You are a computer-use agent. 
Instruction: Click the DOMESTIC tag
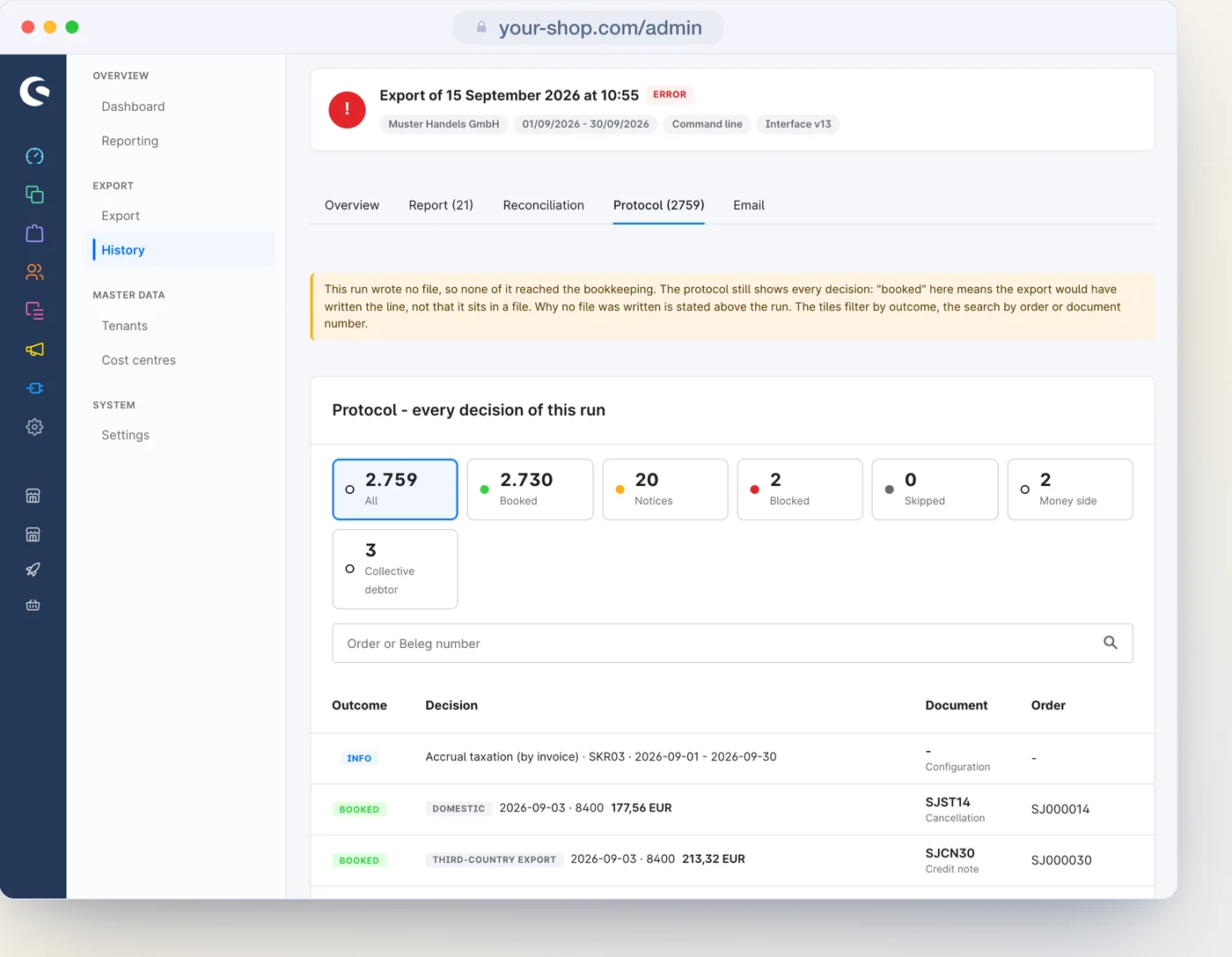click(458, 808)
